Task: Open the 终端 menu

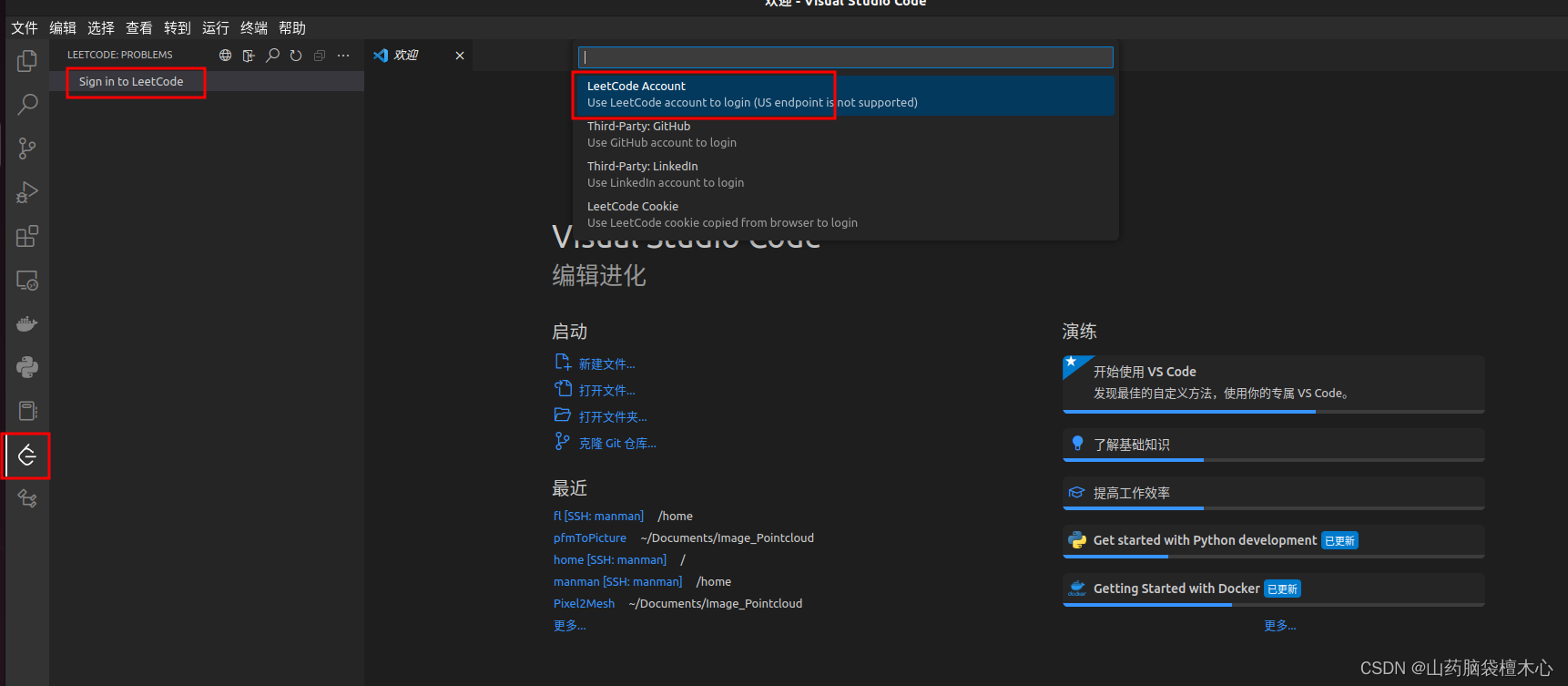Action: [254, 28]
